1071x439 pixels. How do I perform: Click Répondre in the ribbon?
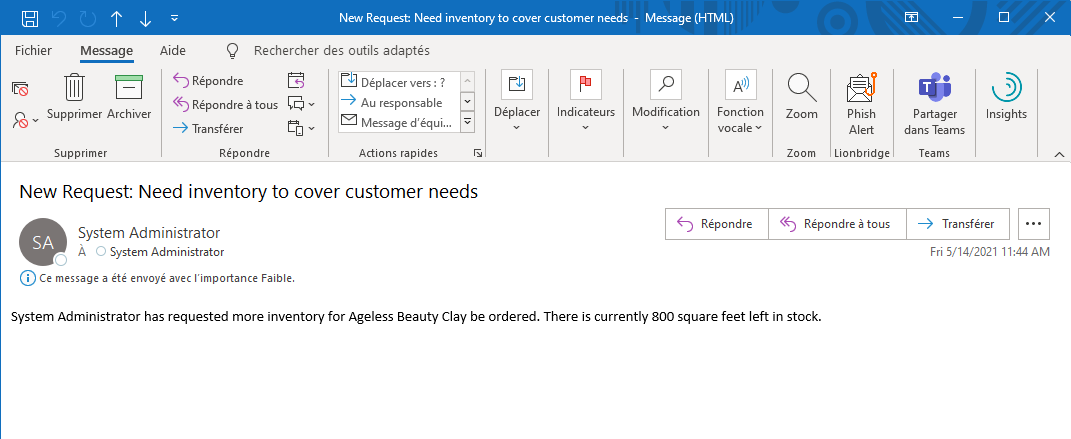(x=208, y=81)
